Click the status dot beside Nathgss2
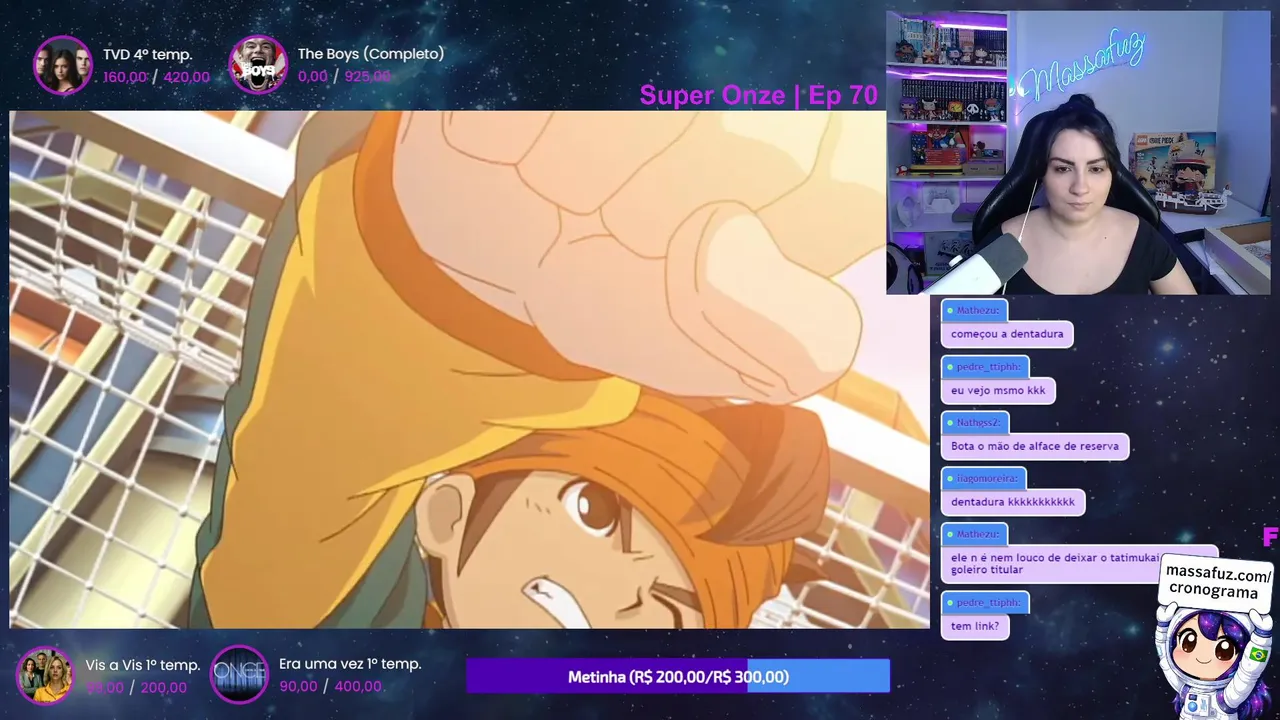 [950, 423]
